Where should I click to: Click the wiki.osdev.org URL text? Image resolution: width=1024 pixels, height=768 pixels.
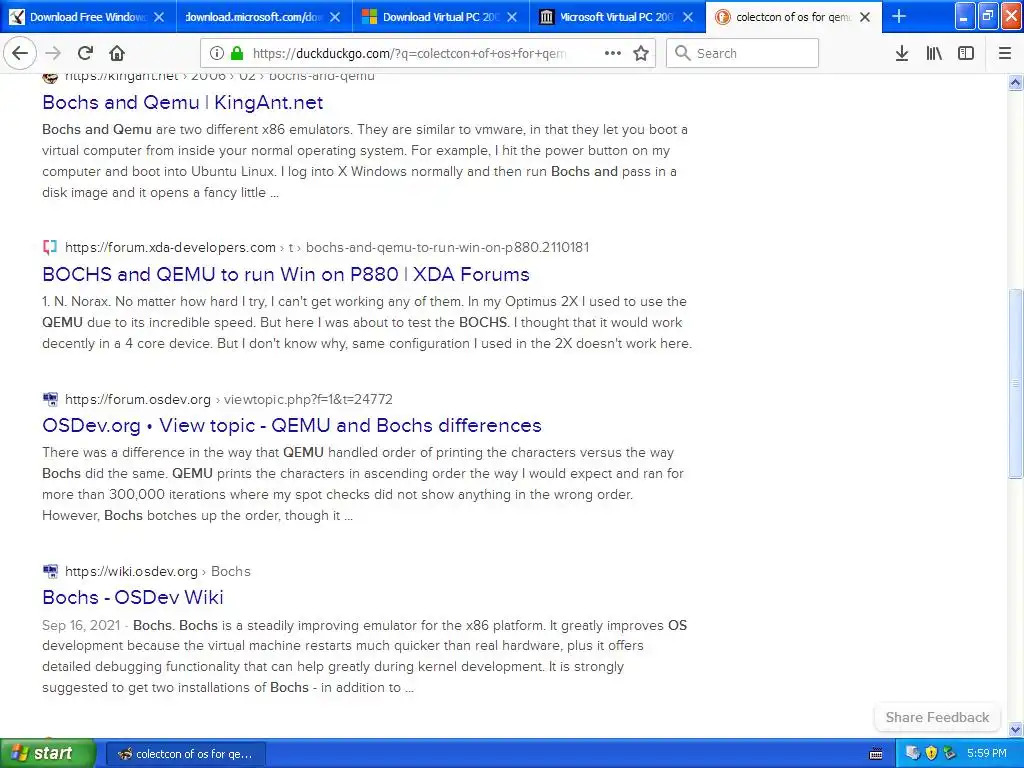(x=131, y=571)
